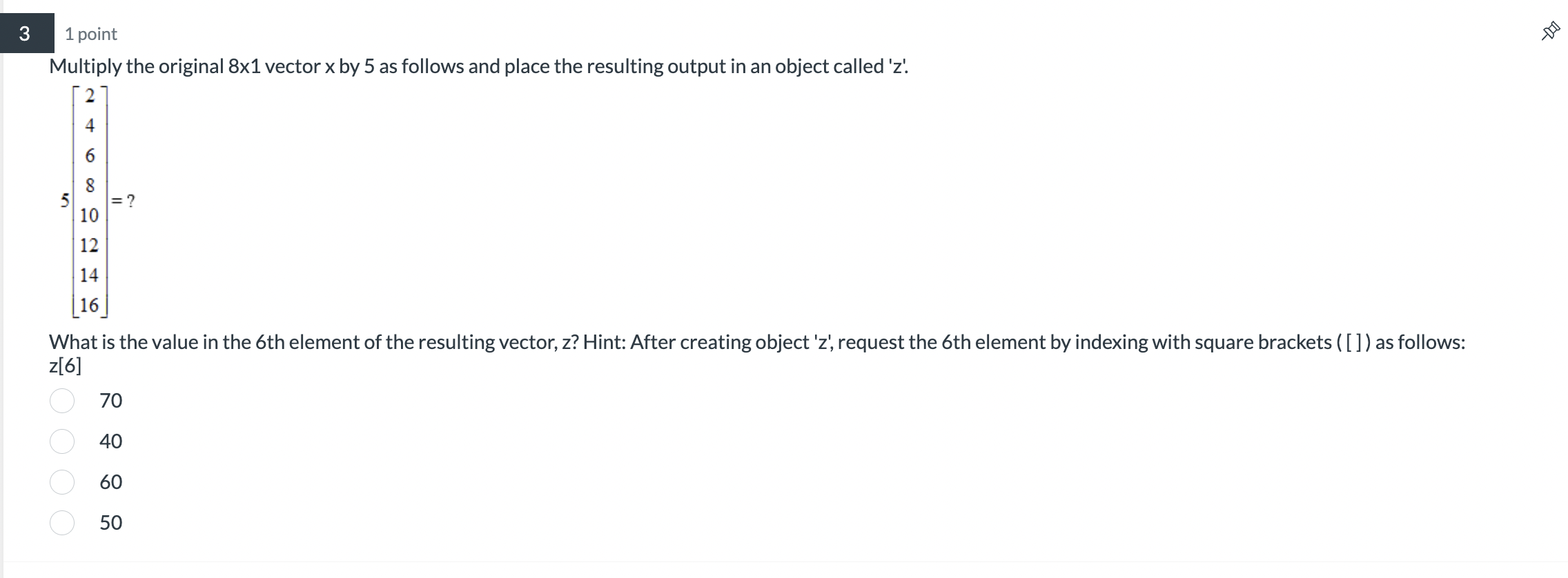Click the question number 3 badge
Image resolution: width=1568 pixels, height=578 pixels.
point(26,32)
